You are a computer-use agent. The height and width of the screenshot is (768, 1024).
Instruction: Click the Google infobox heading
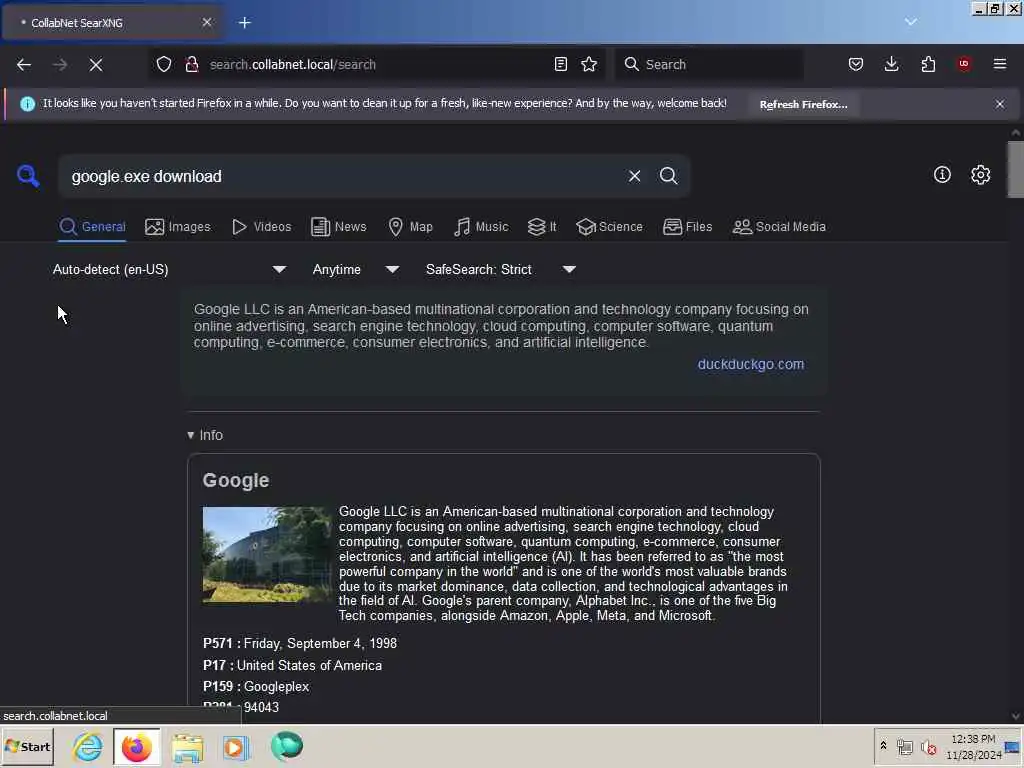pos(236,480)
